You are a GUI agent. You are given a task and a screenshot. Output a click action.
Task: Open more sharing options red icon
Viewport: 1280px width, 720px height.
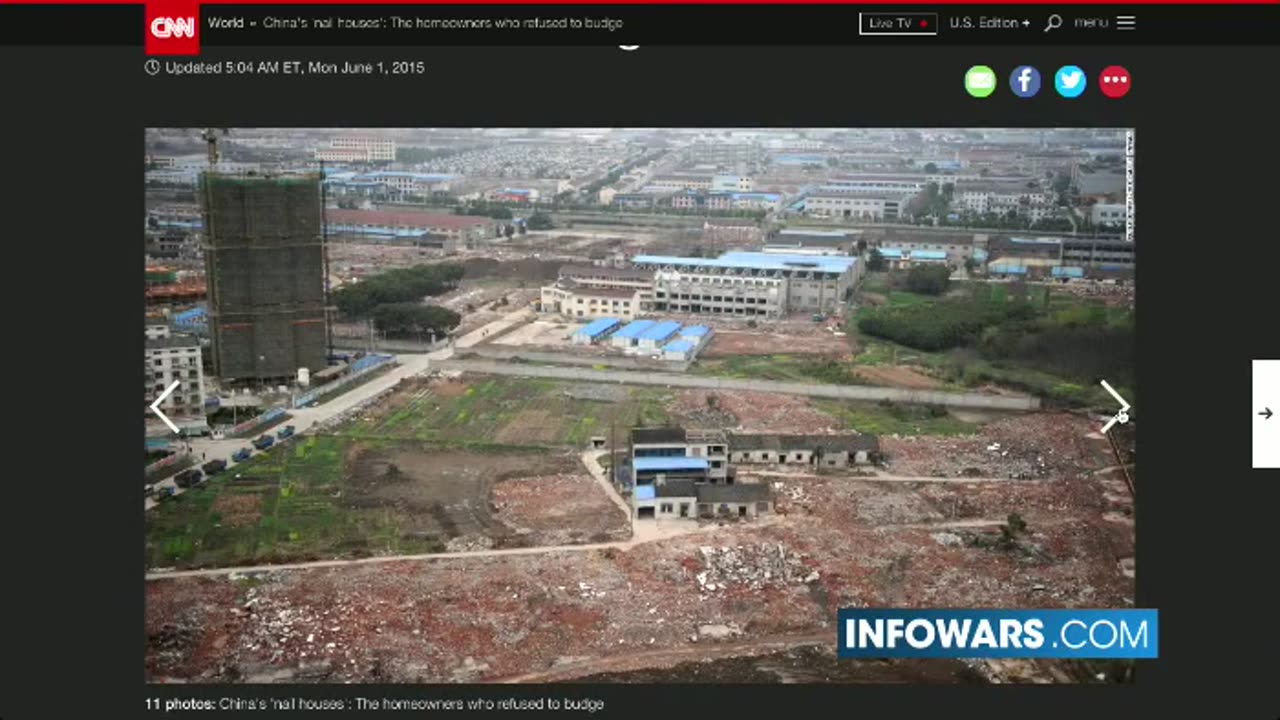tap(1115, 81)
